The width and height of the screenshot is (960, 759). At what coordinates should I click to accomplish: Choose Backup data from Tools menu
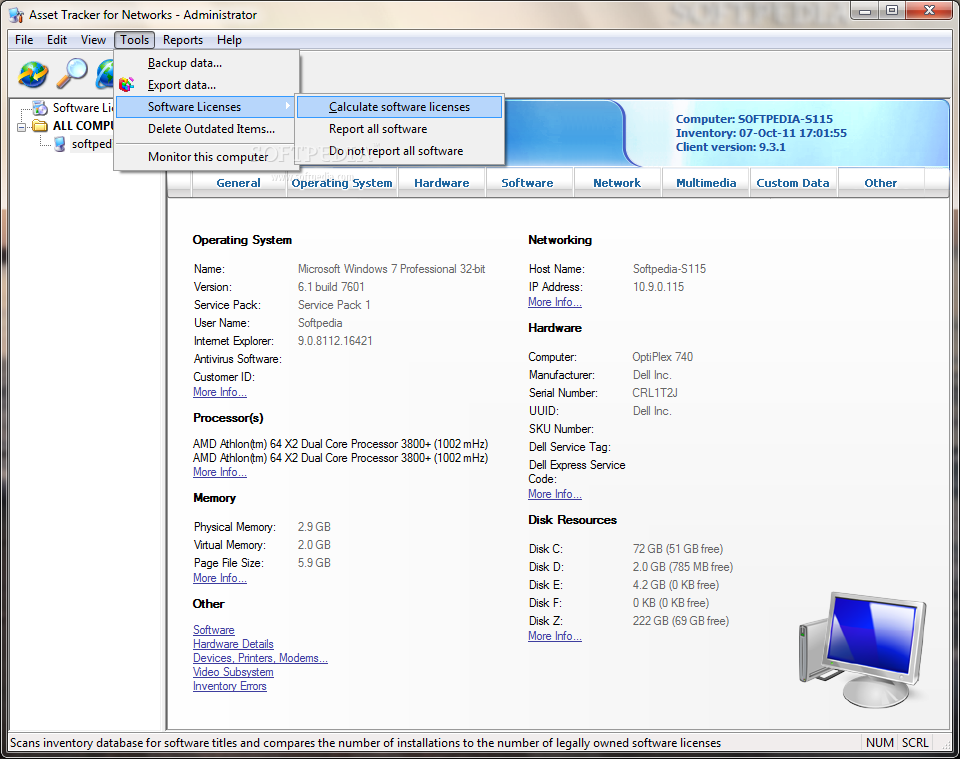coord(207,63)
